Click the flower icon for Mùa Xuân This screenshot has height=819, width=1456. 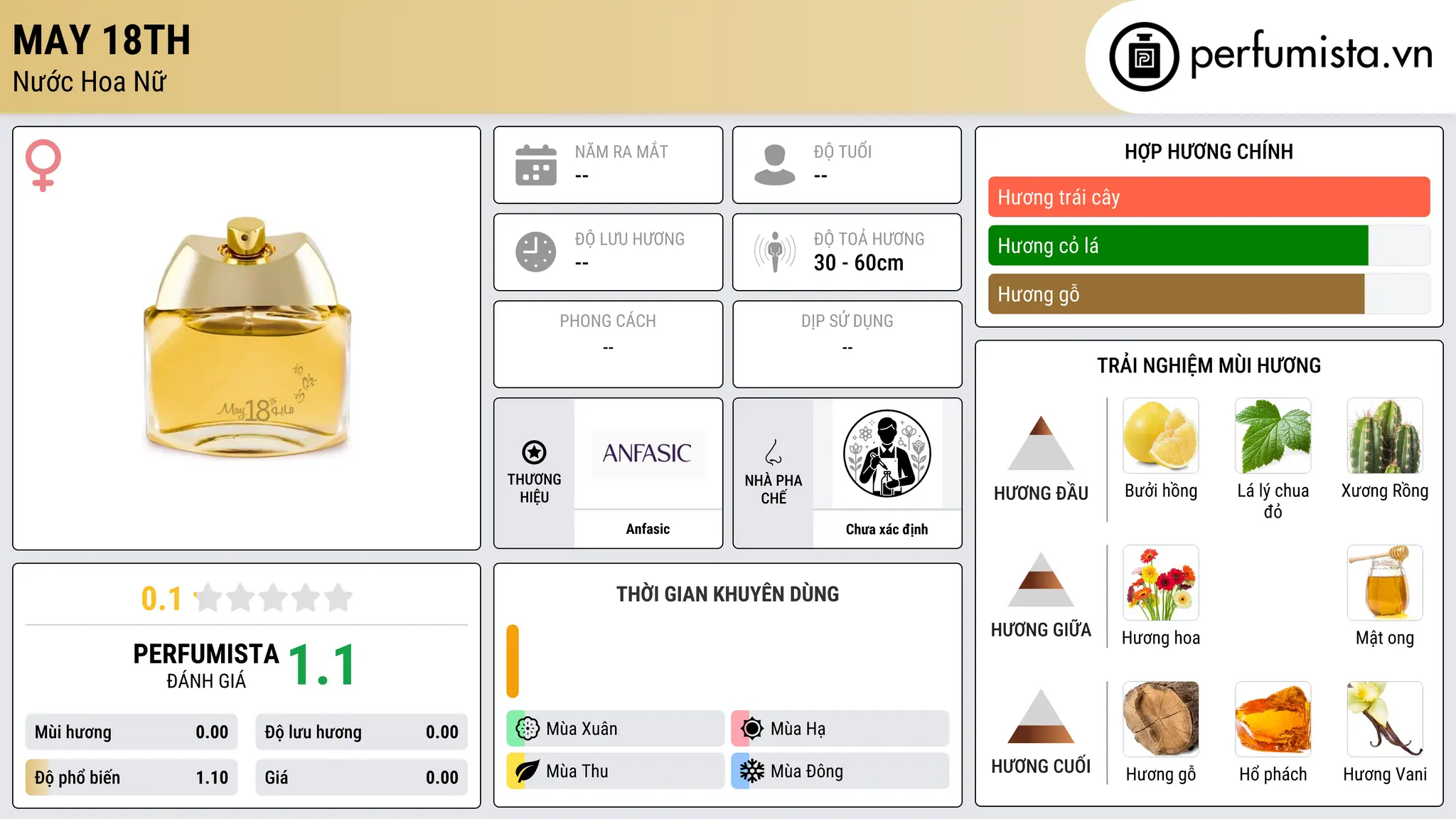pos(527,729)
